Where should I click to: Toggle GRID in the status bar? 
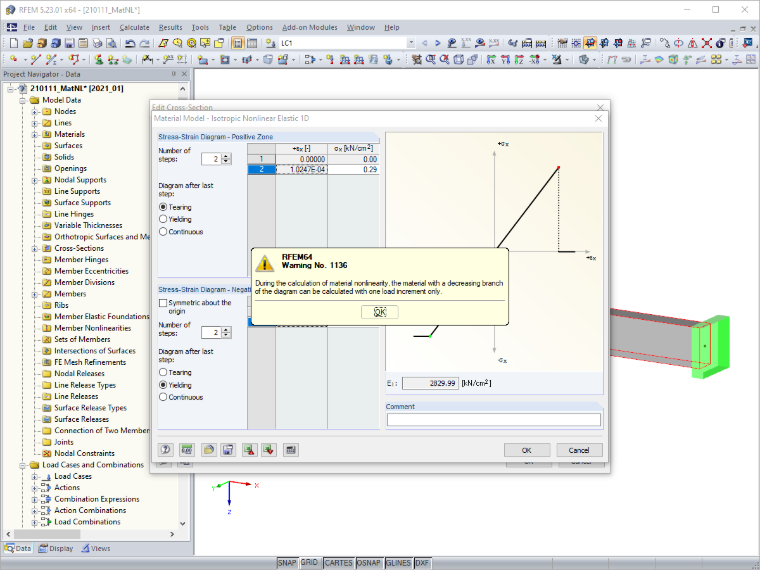tap(309, 563)
